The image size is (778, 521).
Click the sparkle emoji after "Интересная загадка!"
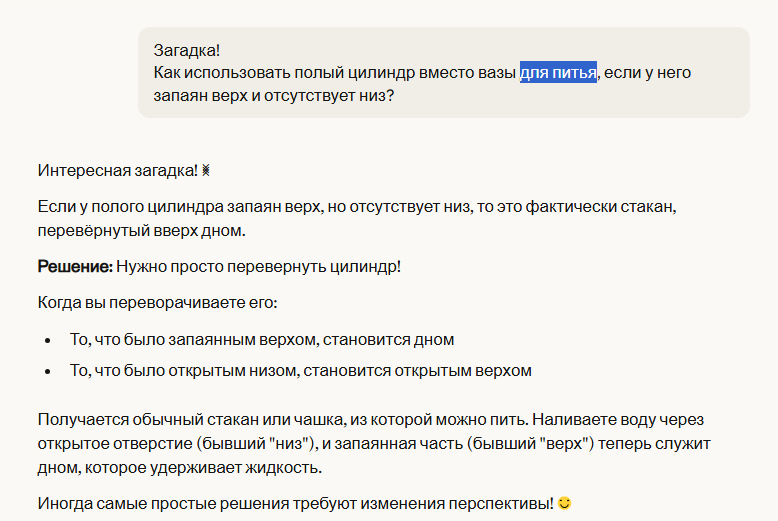[206, 171]
